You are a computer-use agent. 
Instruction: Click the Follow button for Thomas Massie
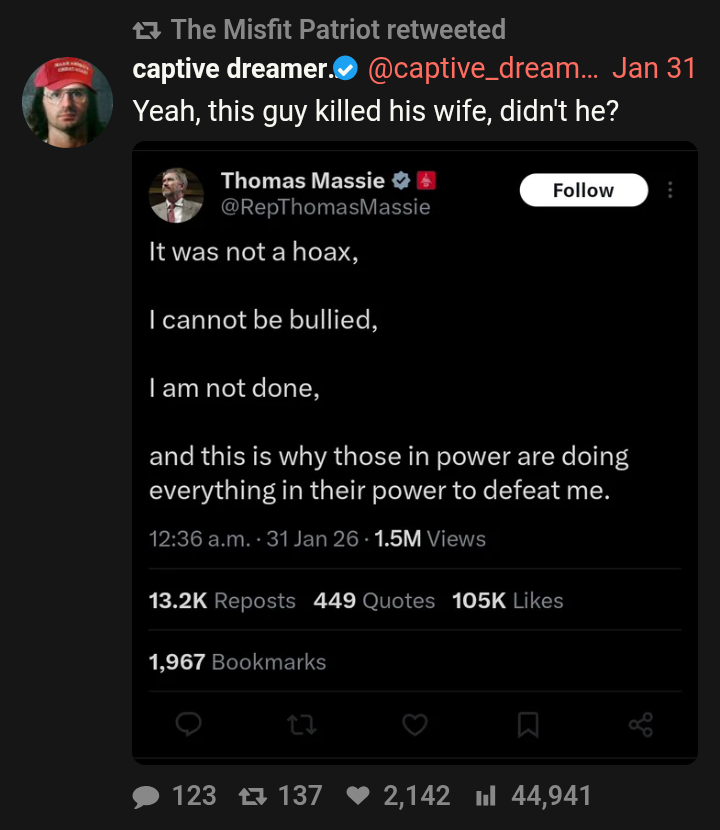coord(583,190)
